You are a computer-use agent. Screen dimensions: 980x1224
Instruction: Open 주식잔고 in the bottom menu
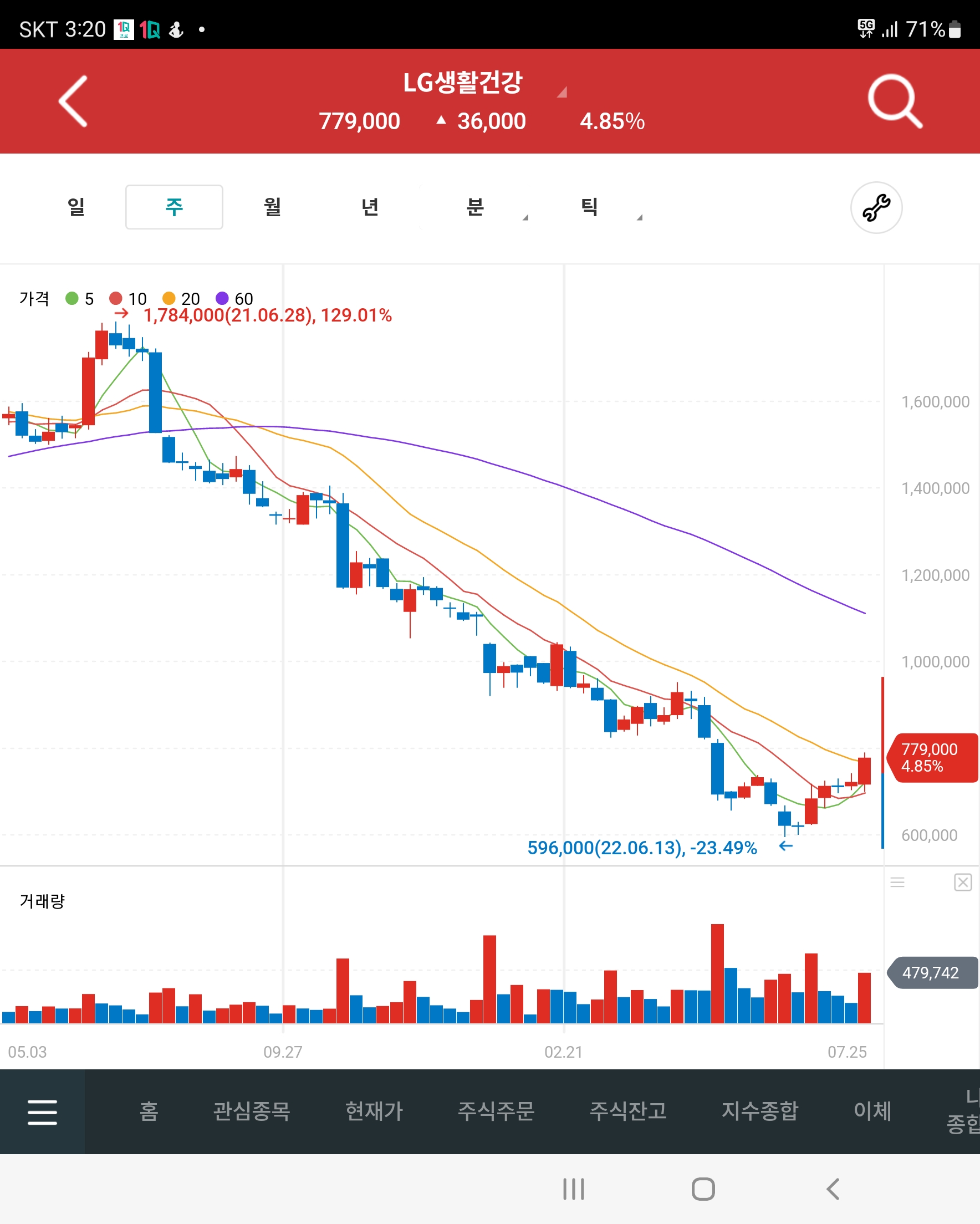(628, 1111)
